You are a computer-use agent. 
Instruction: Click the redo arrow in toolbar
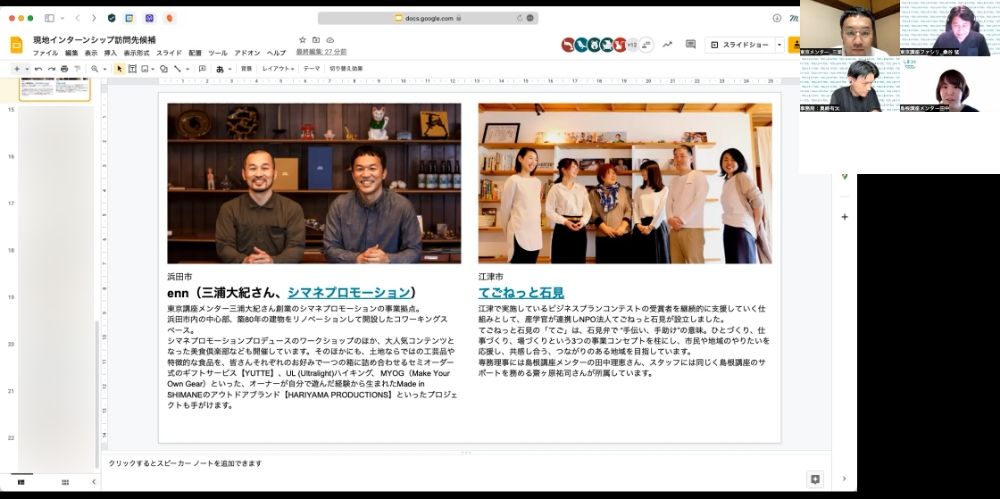point(52,69)
